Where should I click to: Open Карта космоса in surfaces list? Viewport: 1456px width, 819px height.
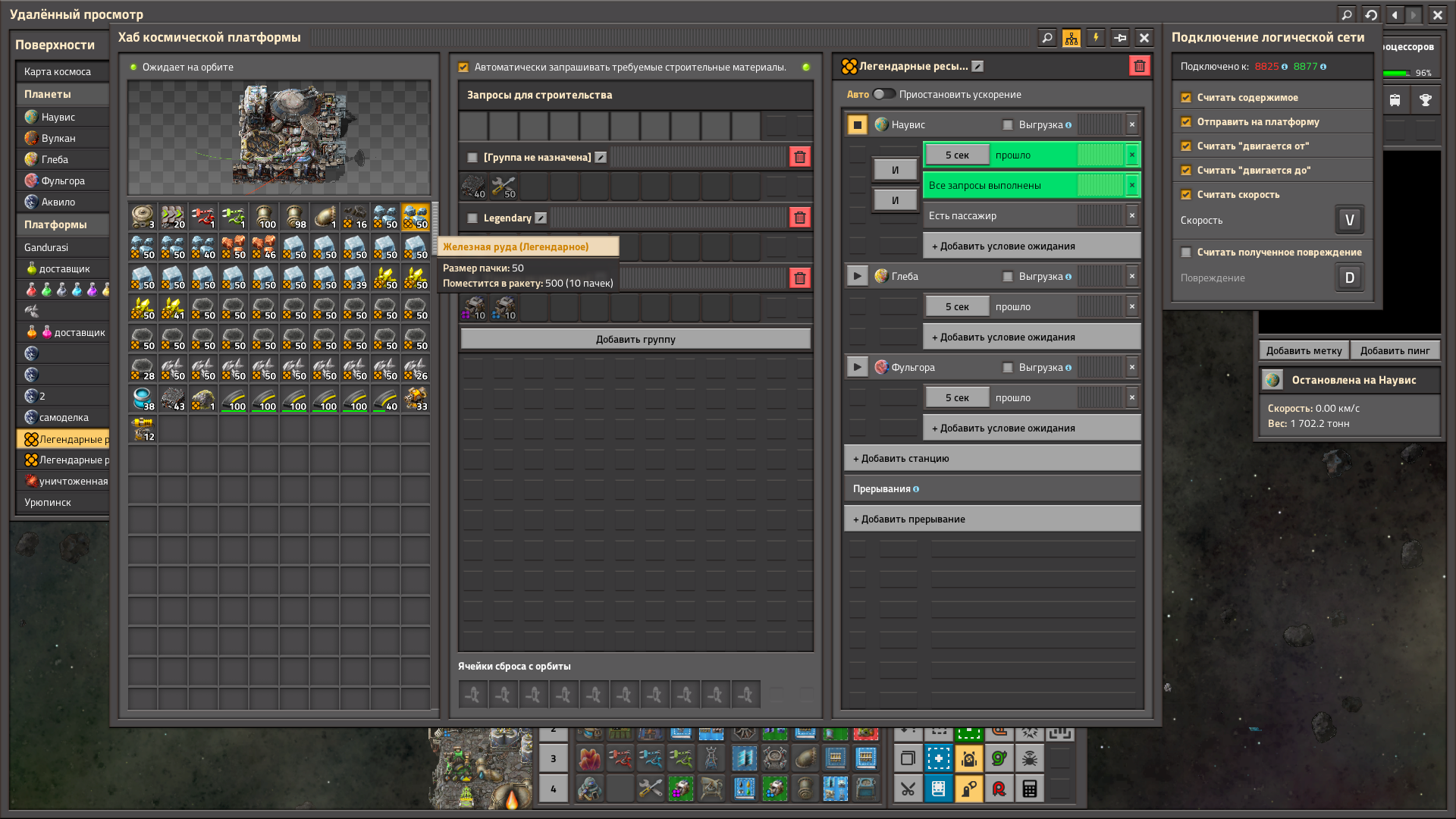(x=58, y=71)
